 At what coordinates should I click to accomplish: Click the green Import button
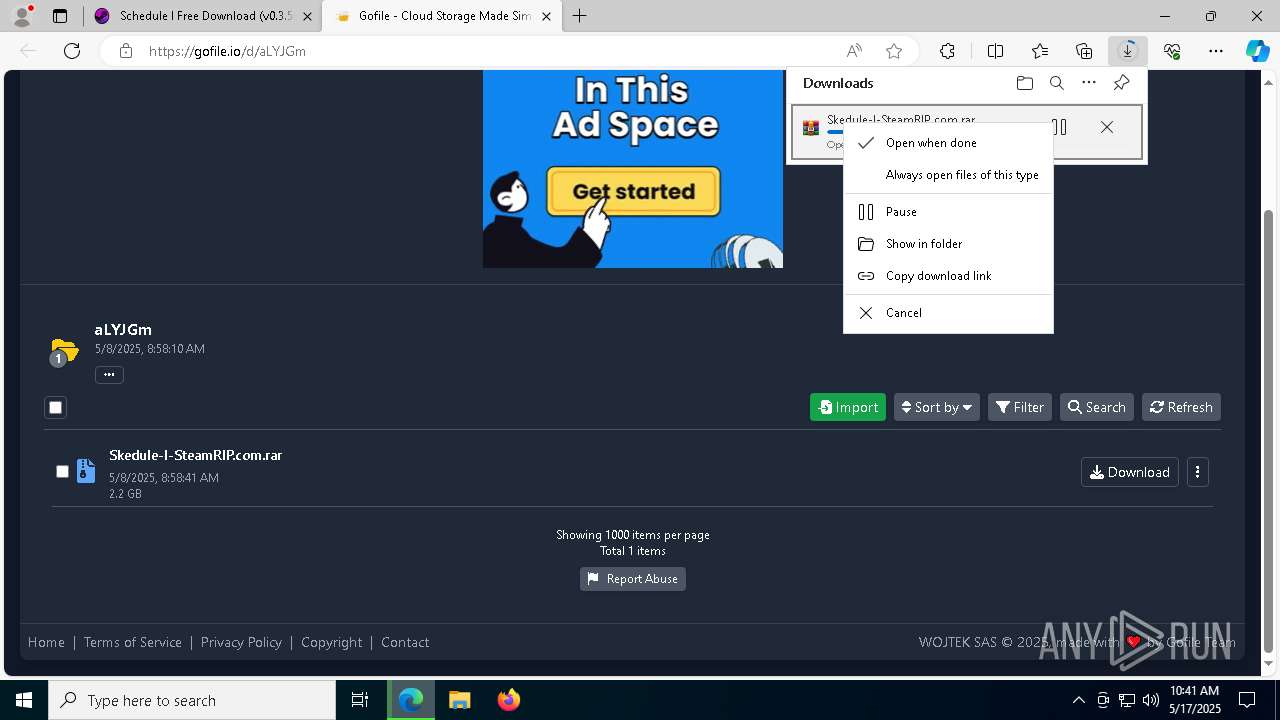click(x=847, y=407)
